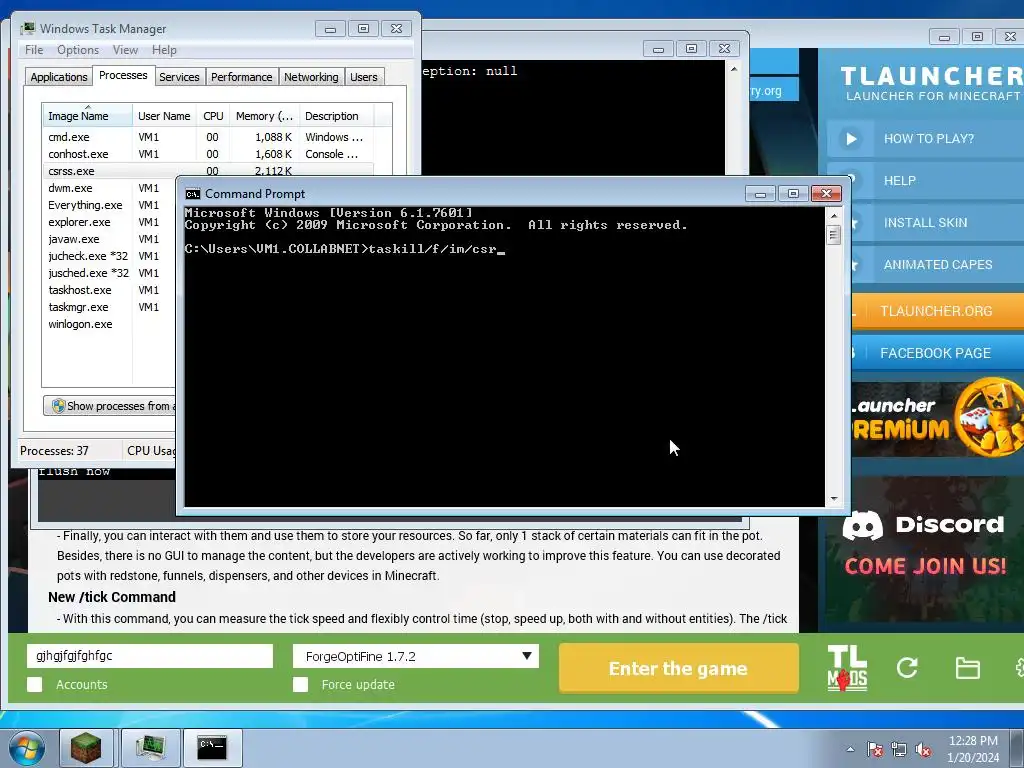Click the Minecraft block taskbar icon

[86, 748]
